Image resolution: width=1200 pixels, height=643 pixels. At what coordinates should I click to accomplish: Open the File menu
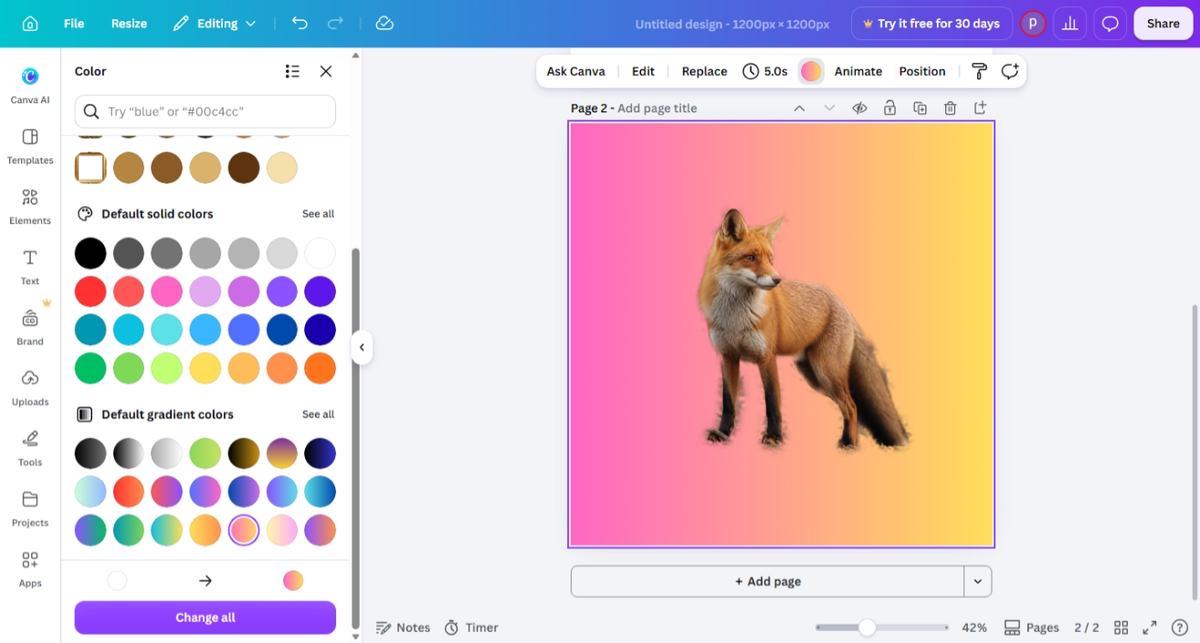74,23
